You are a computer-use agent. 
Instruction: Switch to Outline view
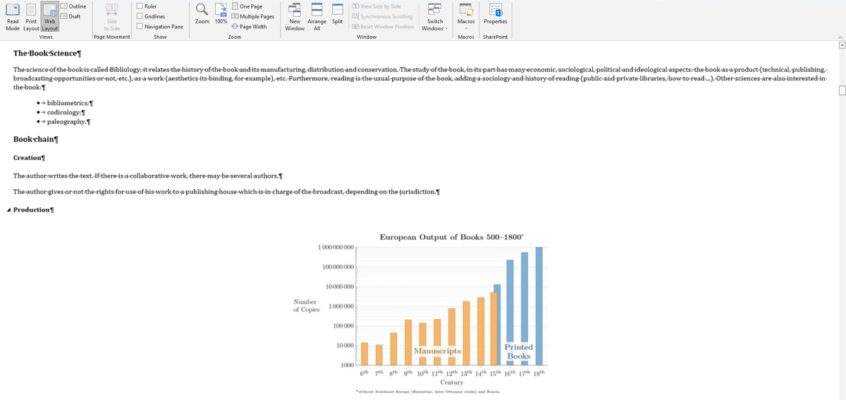point(73,6)
